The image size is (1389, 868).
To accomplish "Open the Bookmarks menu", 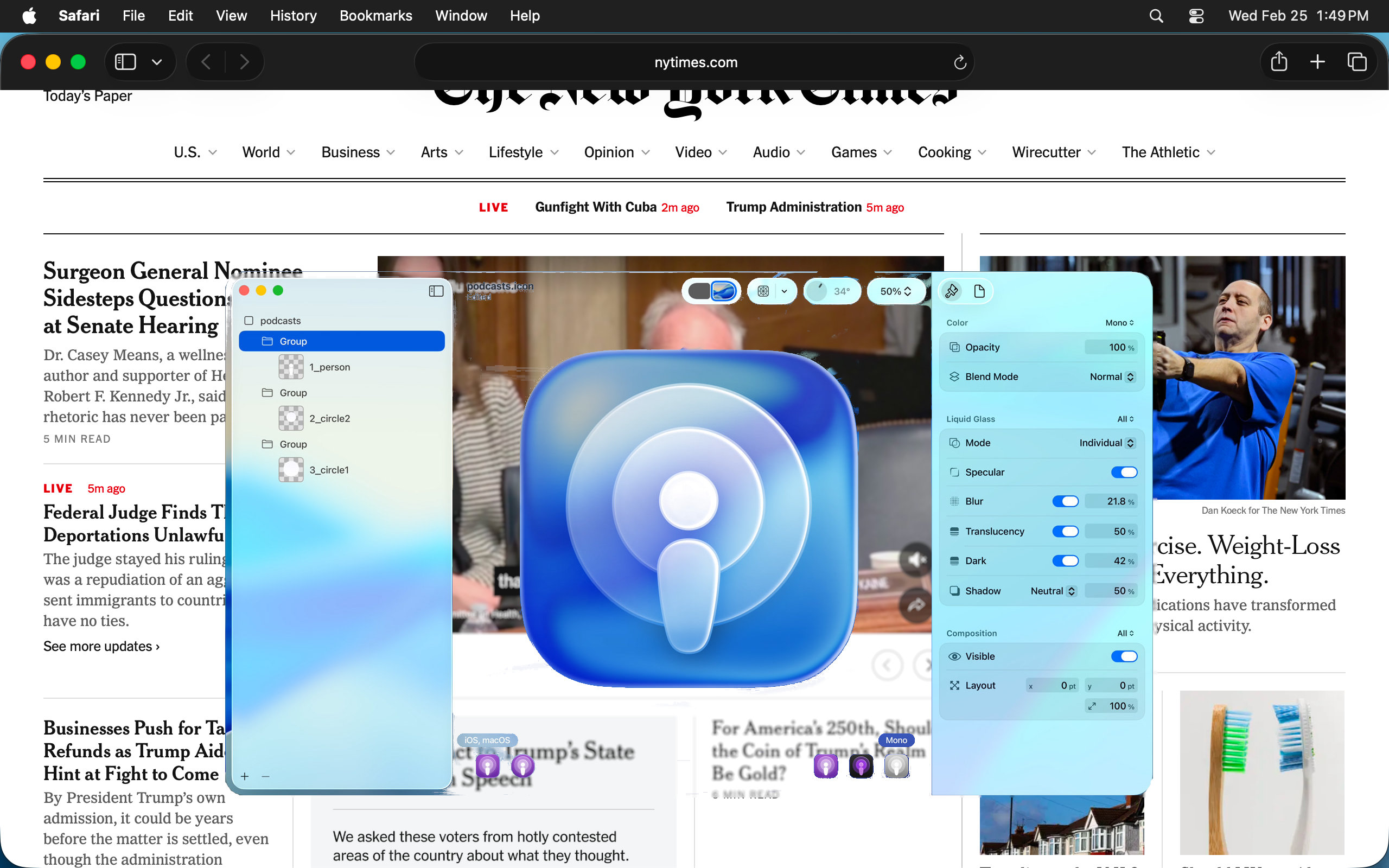I will tap(376, 16).
